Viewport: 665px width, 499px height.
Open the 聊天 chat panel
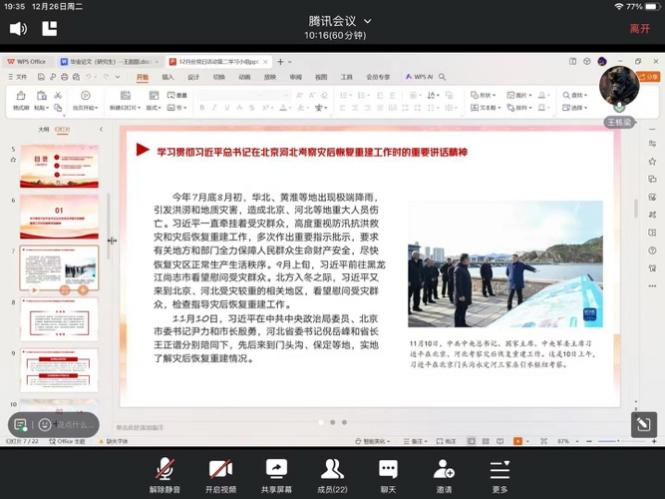(388, 473)
